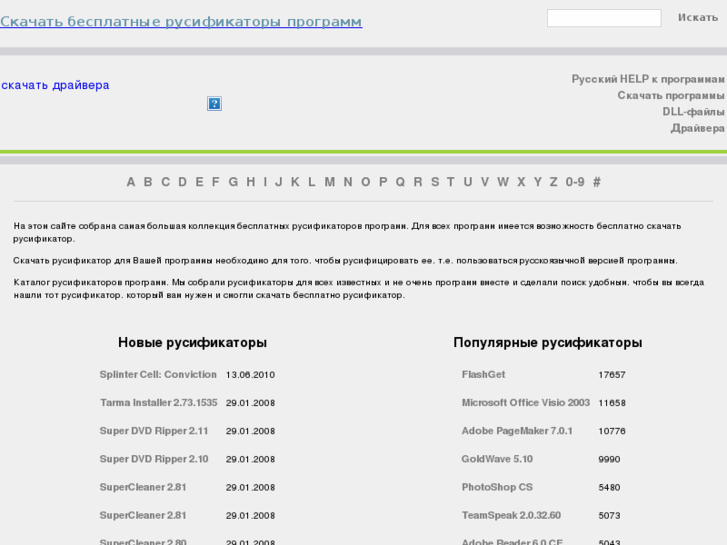Open Tarma Installer 2.73.1535 link
Screen dimensions: 727x545
click(x=159, y=403)
